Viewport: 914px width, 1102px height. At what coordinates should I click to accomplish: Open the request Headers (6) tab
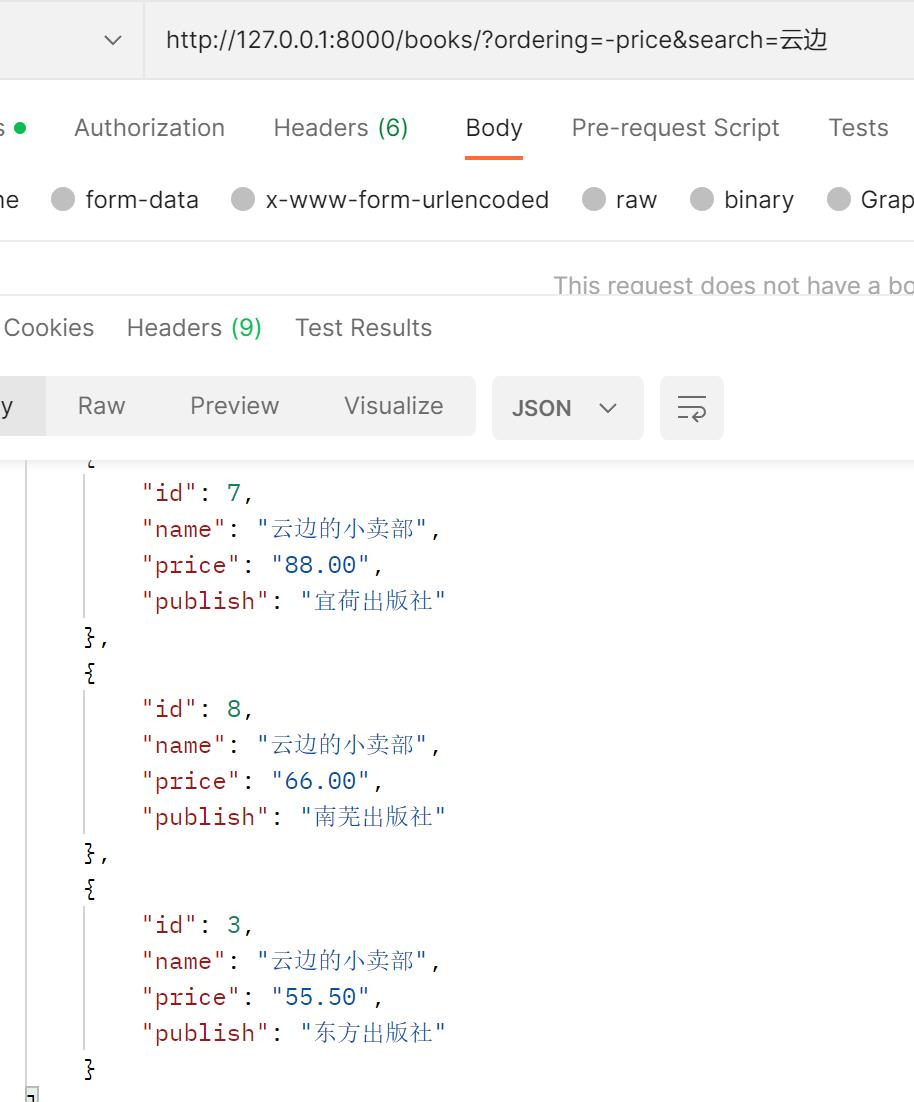340,128
